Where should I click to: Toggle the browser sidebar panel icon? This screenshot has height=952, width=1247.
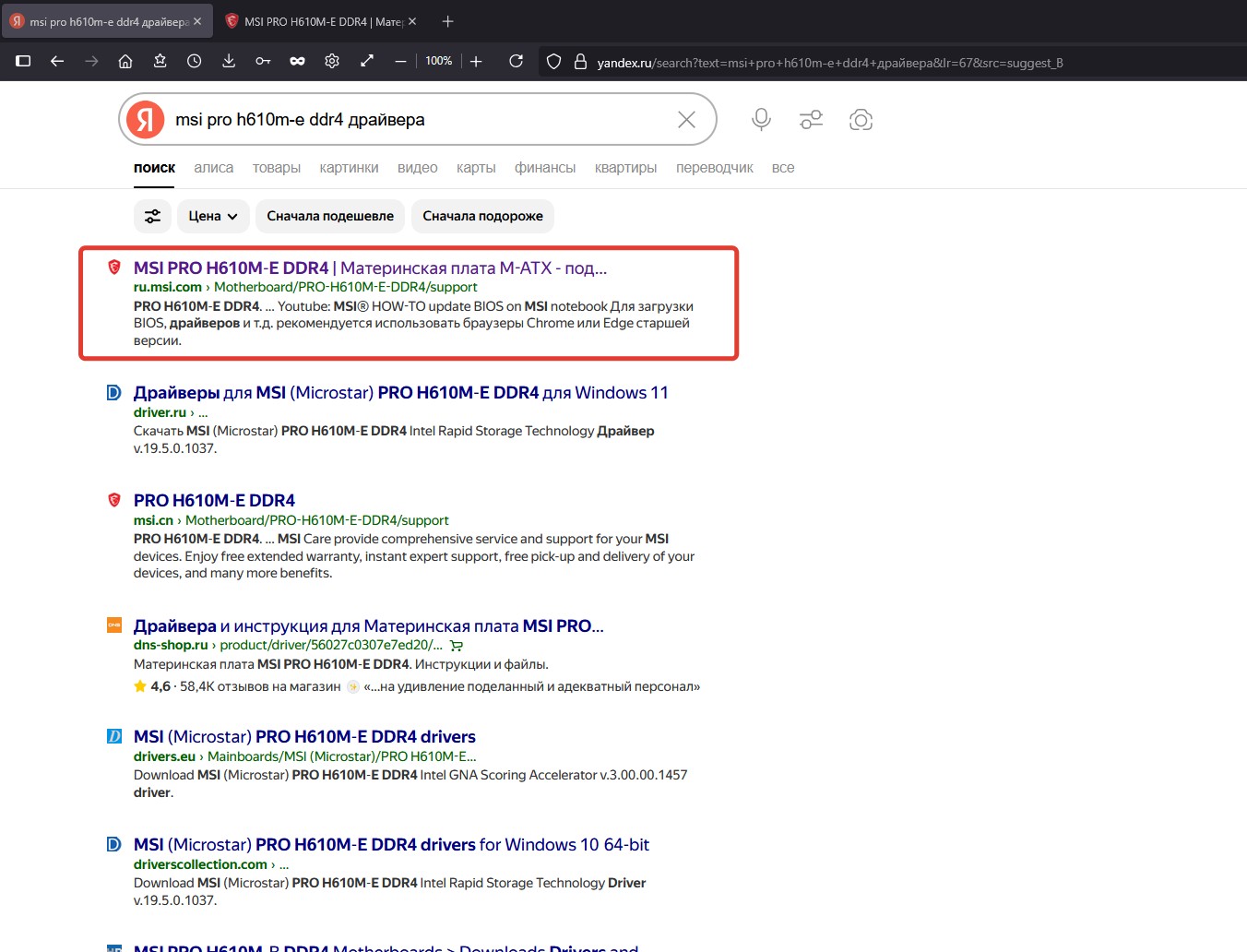pyautogui.click(x=24, y=61)
